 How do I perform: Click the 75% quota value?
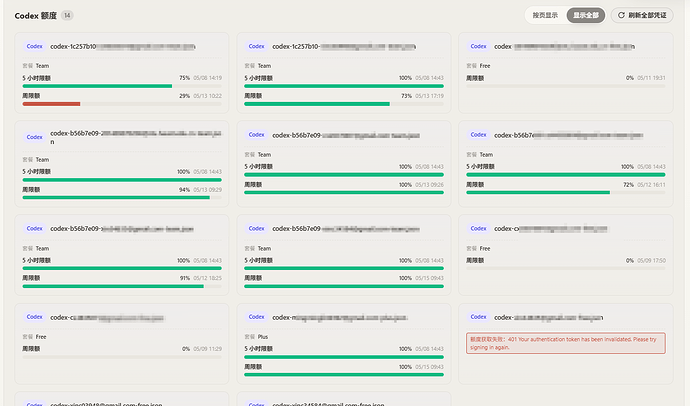click(184, 78)
